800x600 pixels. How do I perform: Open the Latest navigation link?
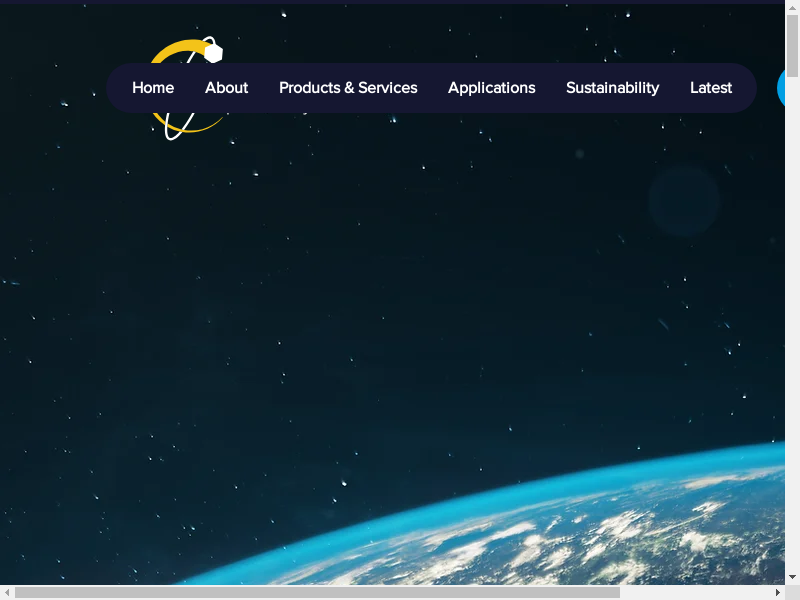pyautogui.click(x=710, y=88)
